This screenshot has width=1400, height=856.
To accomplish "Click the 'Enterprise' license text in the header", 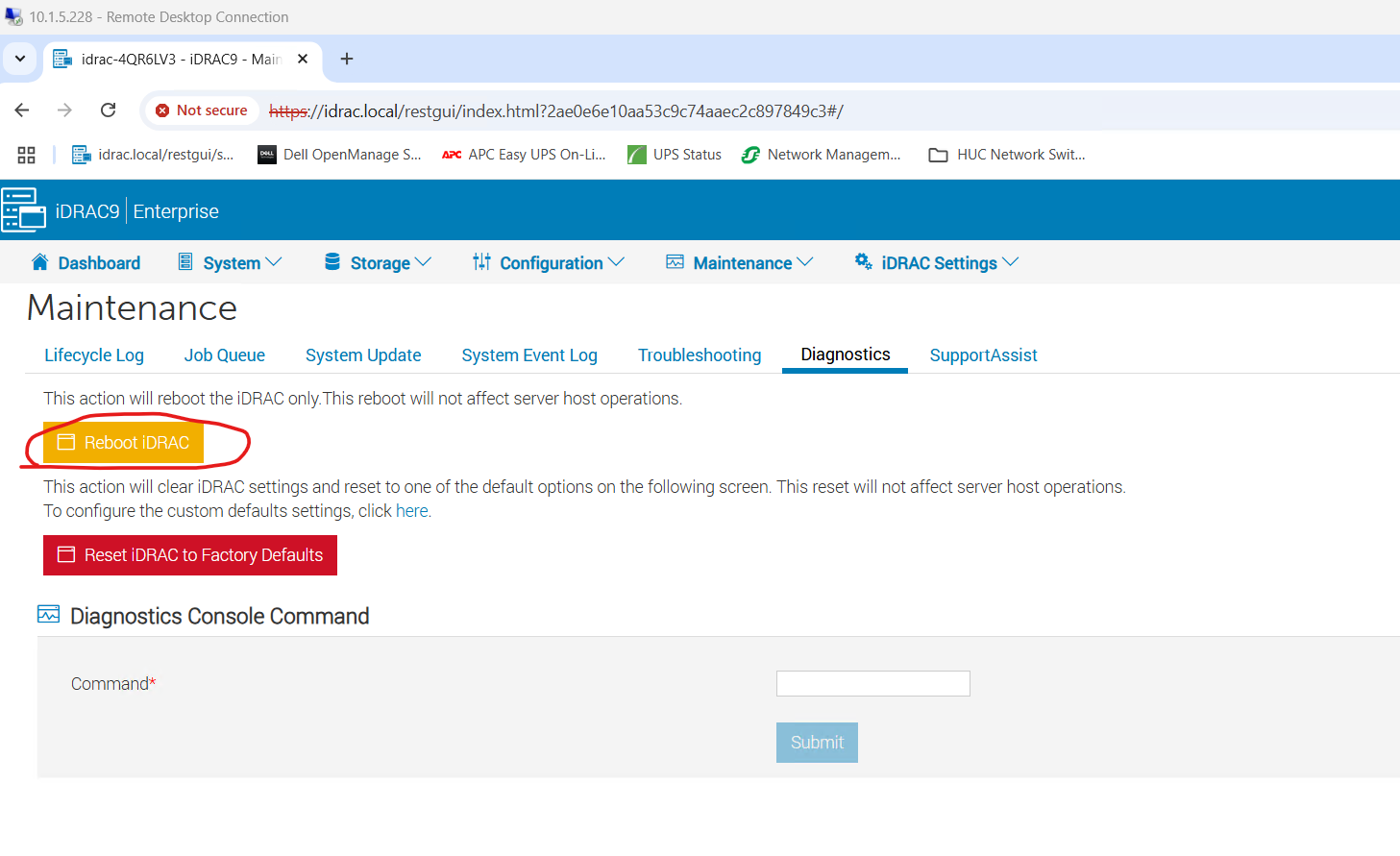I will (x=176, y=211).
